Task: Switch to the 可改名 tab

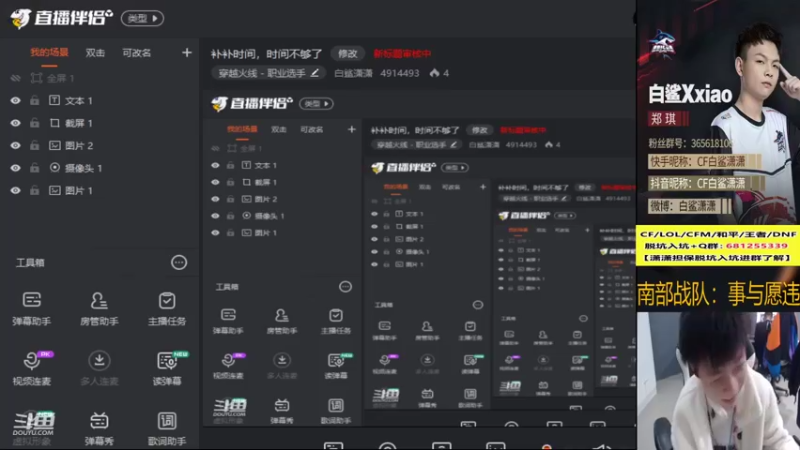Action: point(136,53)
